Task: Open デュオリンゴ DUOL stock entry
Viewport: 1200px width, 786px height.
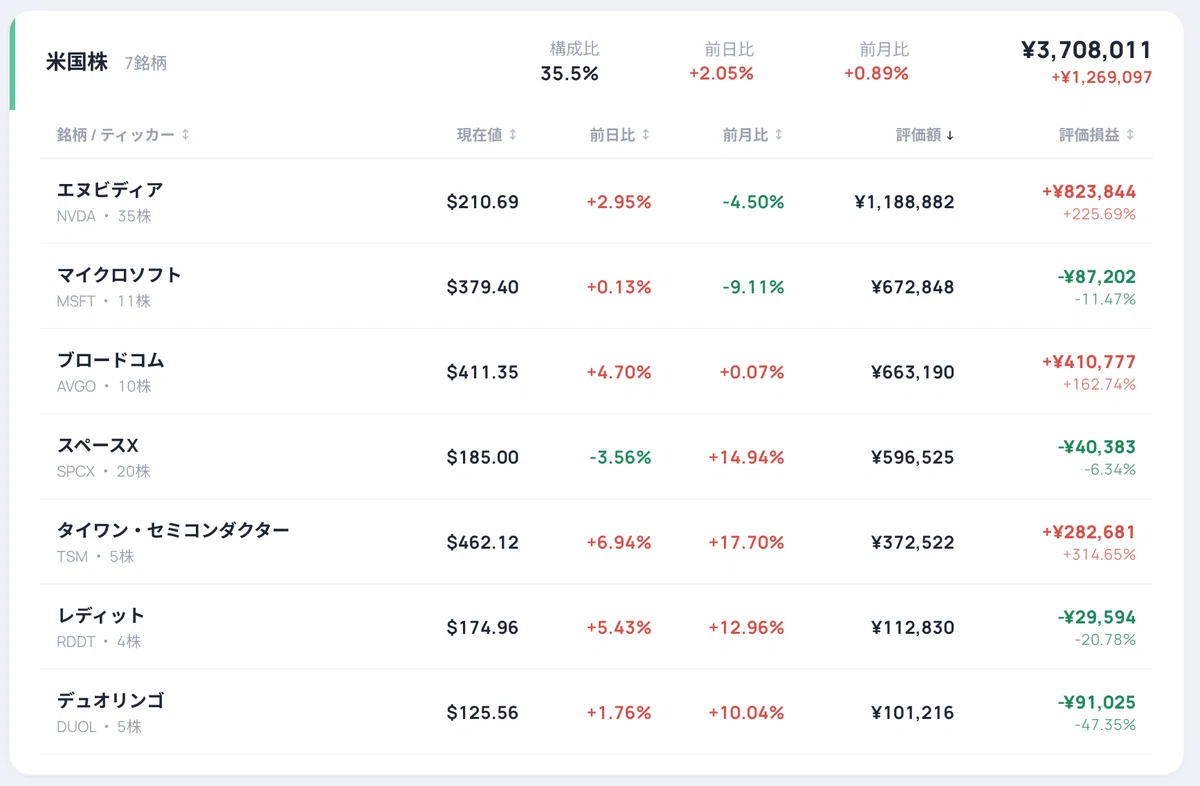Action: [596, 711]
